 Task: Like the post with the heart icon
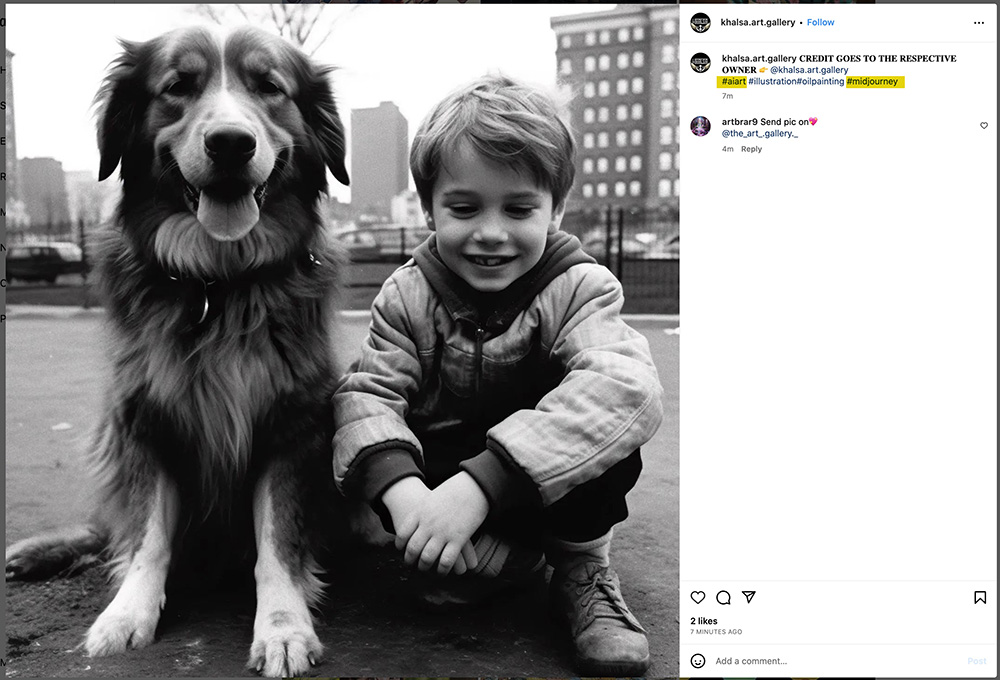tap(698, 597)
